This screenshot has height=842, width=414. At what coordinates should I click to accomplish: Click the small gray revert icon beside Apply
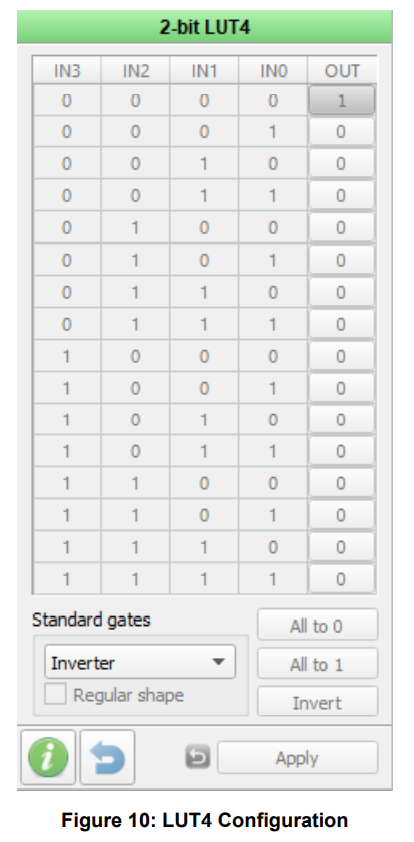pyautogui.click(x=198, y=757)
